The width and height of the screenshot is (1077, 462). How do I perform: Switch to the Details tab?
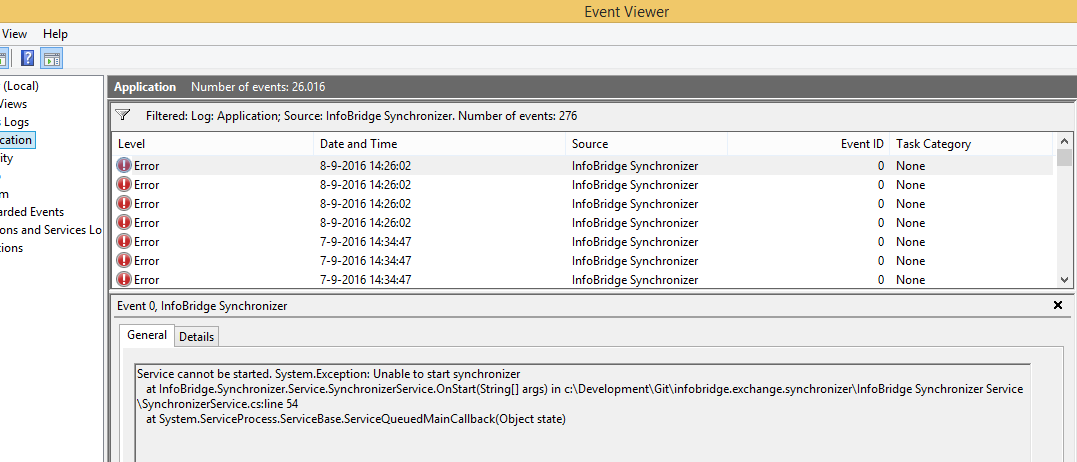coord(196,336)
